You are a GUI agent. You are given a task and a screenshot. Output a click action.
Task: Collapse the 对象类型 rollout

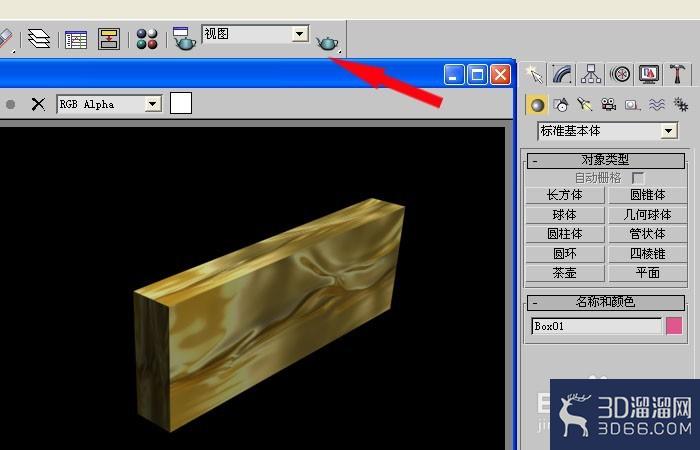click(x=606, y=161)
